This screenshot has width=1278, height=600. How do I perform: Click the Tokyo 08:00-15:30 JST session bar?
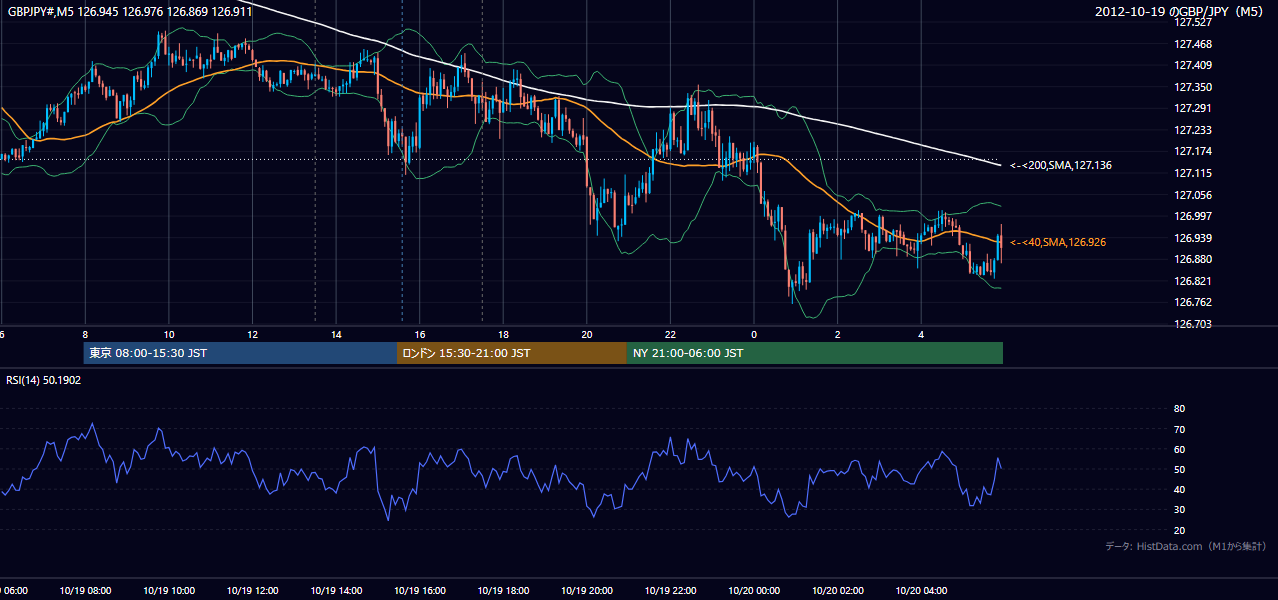(x=240, y=353)
